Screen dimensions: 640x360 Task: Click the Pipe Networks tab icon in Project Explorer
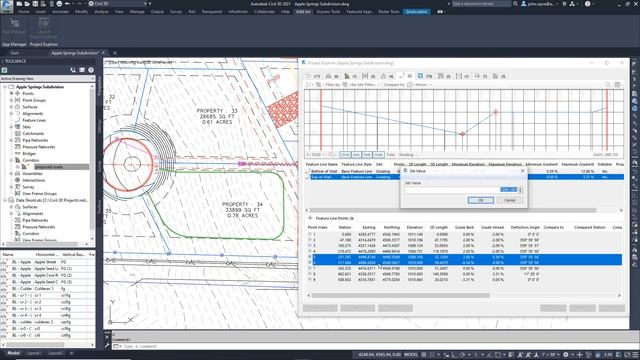(x=440, y=76)
